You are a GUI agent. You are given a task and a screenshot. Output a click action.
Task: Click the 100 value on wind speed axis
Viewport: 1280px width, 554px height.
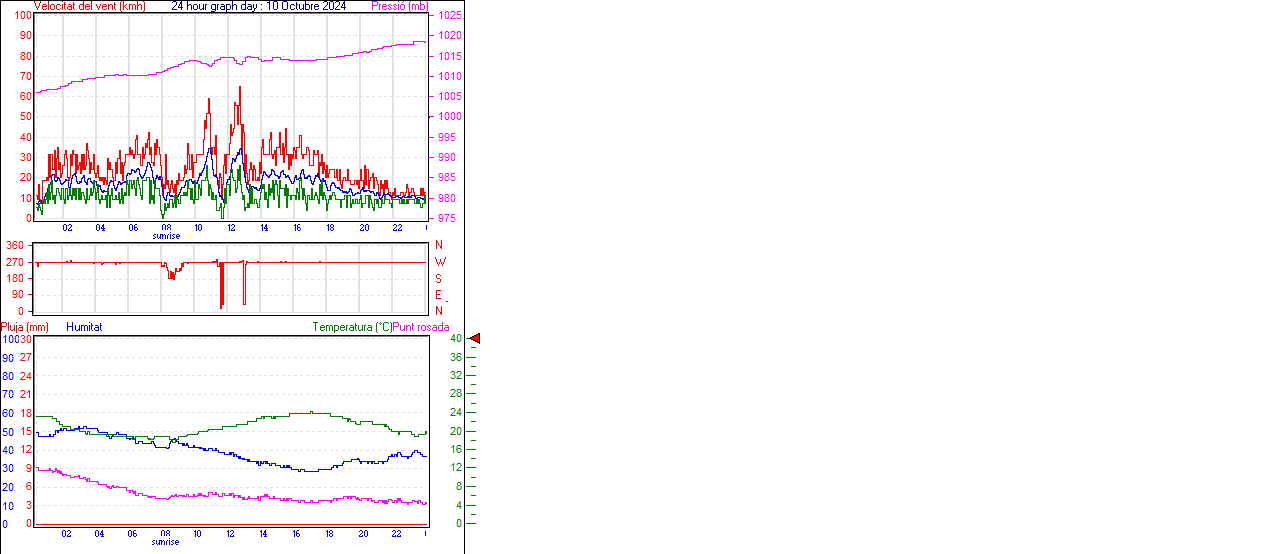pos(22,16)
